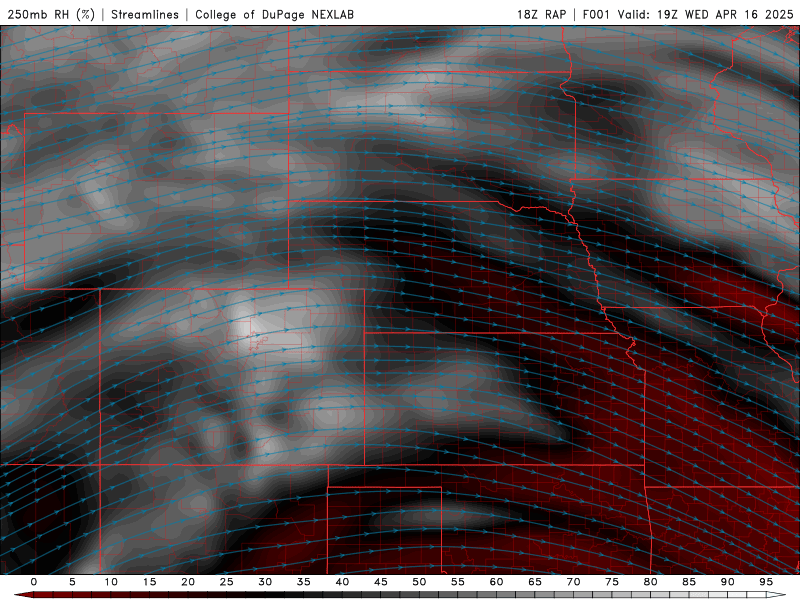
Task: Click the '95' scale label
Action: coord(766,582)
